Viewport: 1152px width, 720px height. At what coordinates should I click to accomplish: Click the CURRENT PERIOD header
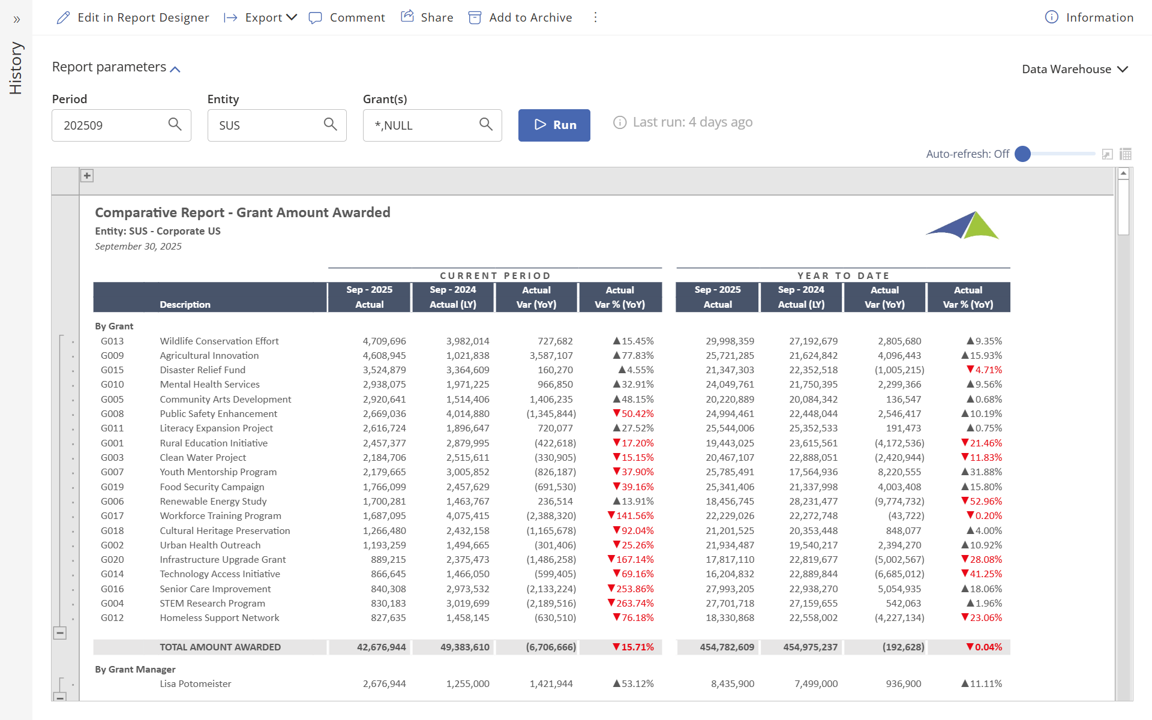point(495,276)
